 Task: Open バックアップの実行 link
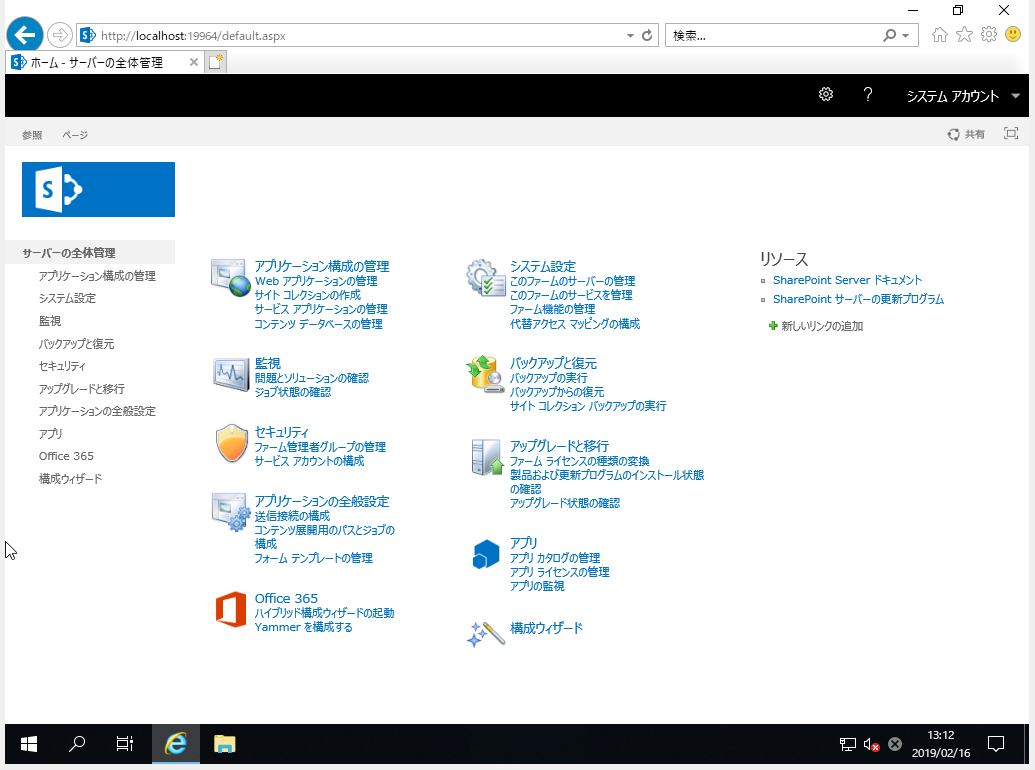click(549, 377)
